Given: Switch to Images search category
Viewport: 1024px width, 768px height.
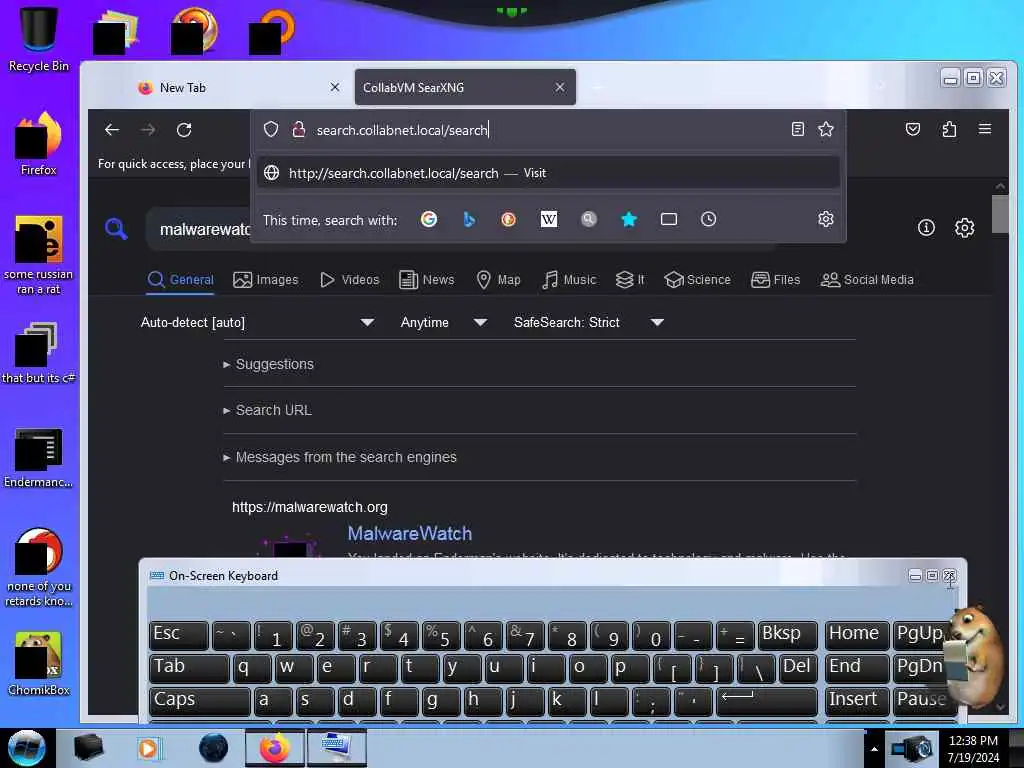Looking at the screenshot, I should (266, 280).
